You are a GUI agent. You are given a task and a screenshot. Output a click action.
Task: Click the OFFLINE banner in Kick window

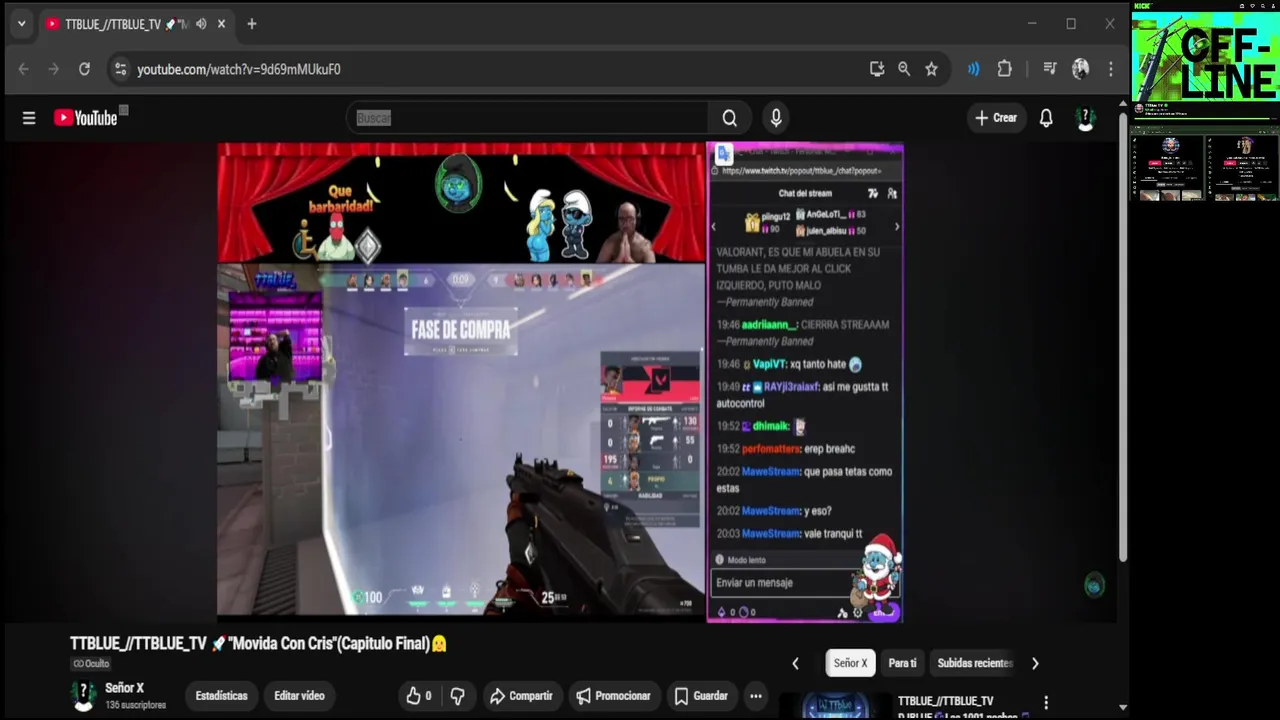pos(1206,56)
